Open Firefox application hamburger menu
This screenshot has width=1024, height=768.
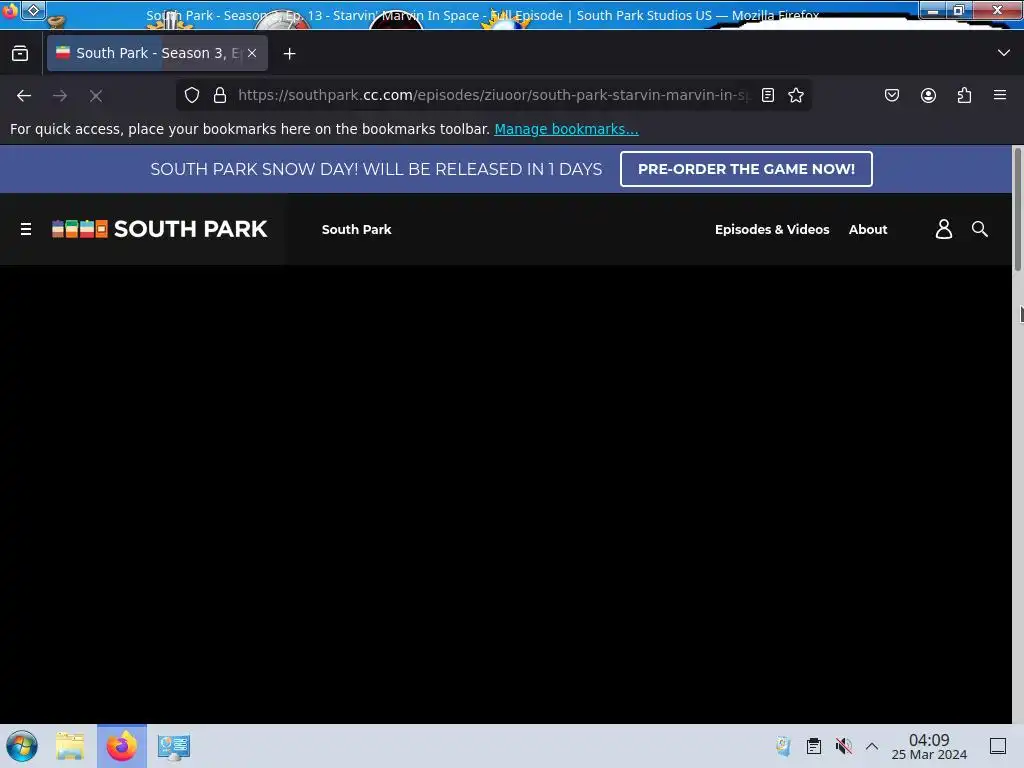[1000, 95]
